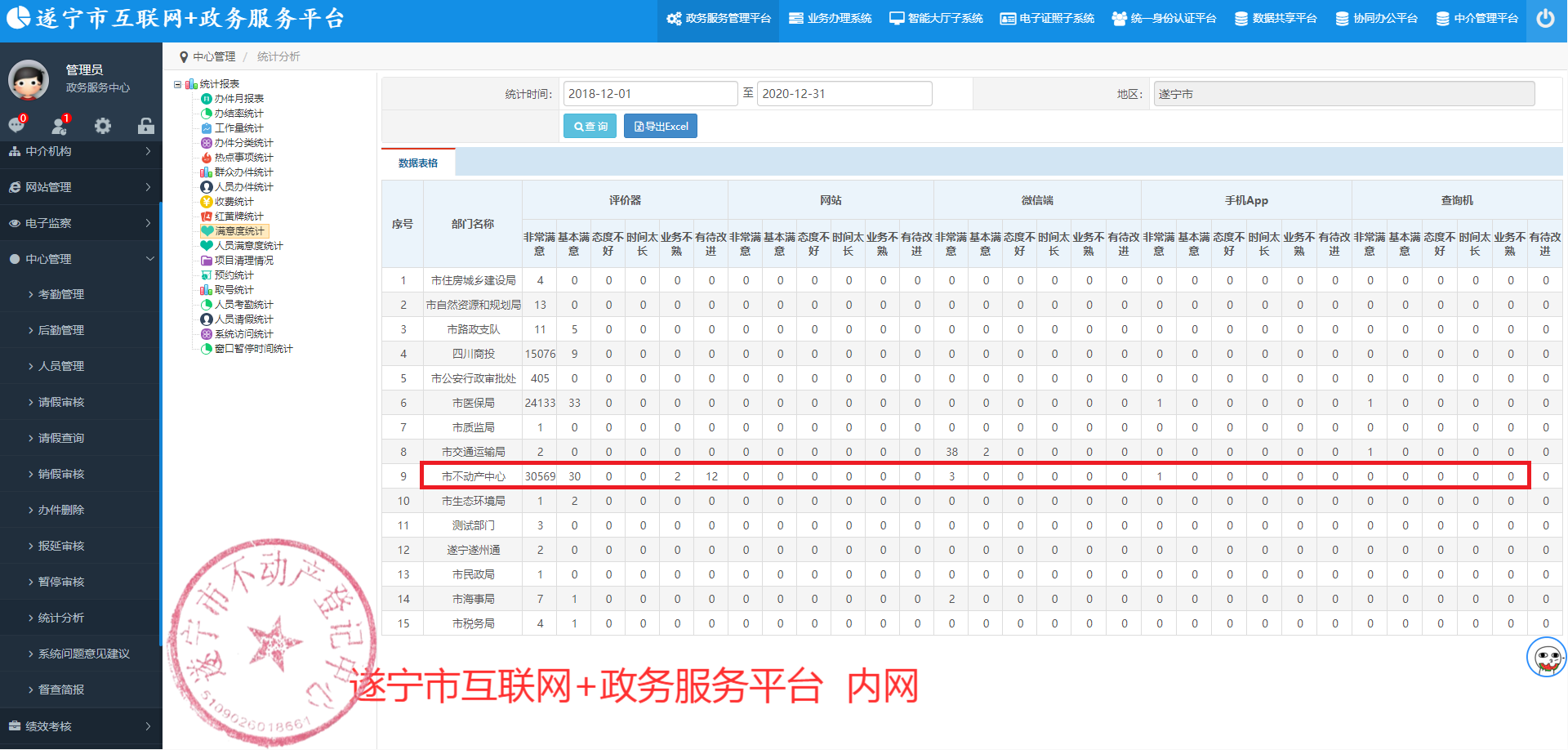
Task: Click the user notification icon
Action: pos(60,126)
